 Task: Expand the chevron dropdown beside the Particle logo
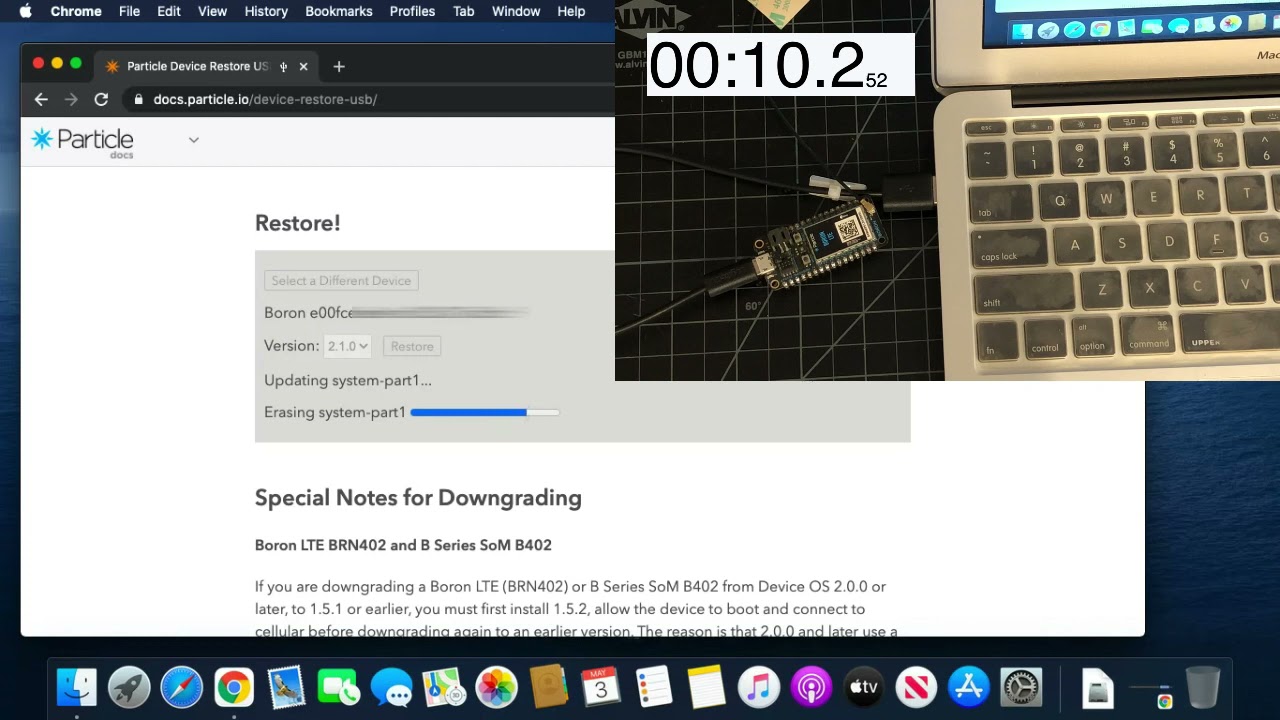193,140
